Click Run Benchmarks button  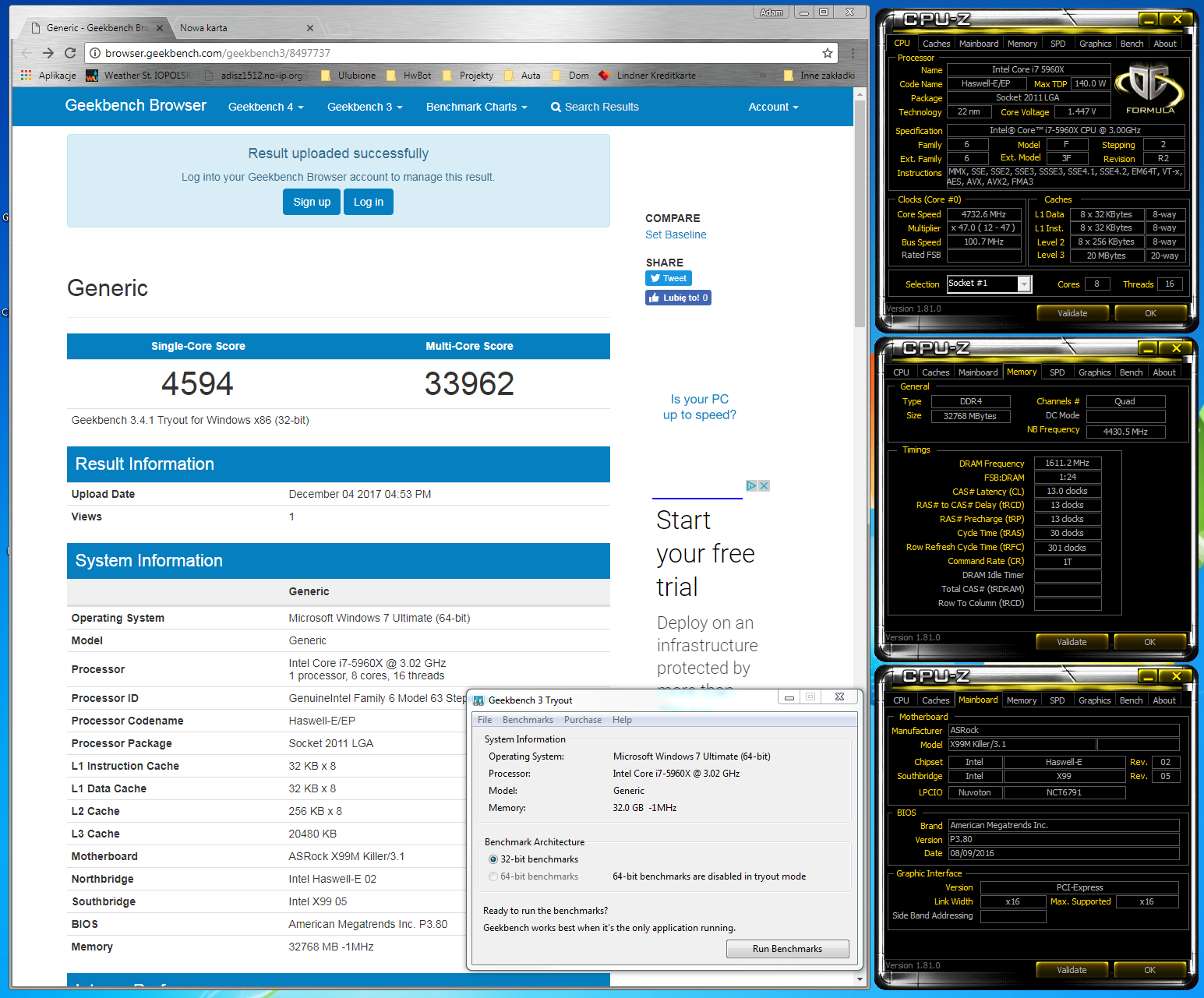click(x=787, y=949)
